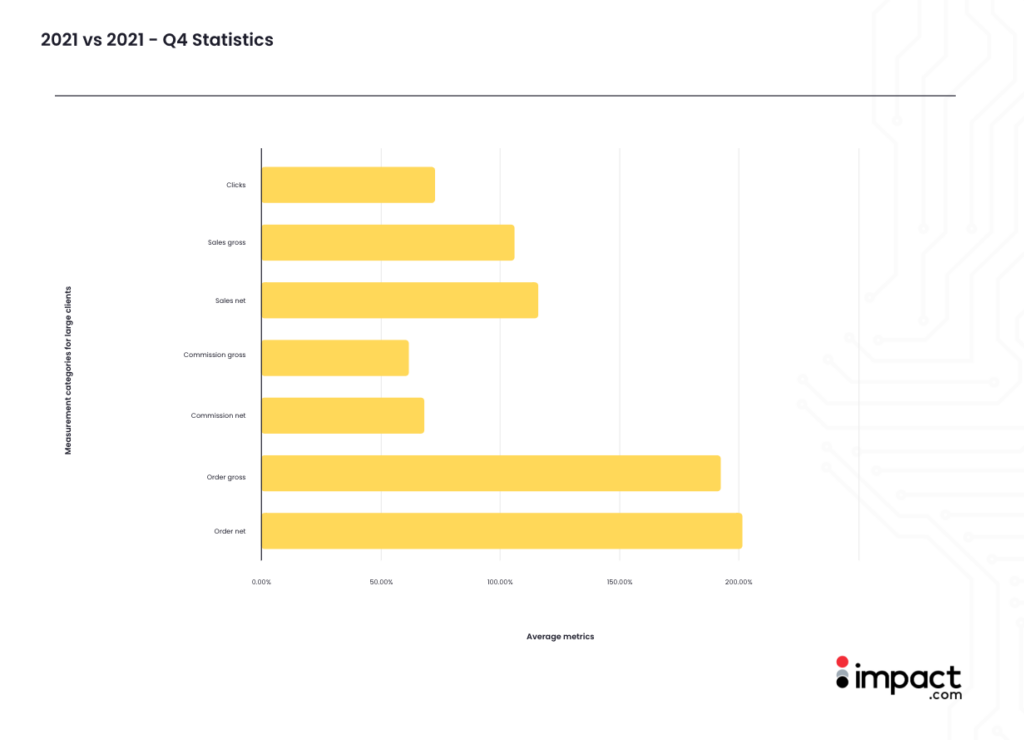Select the Sales net bar
This screenshot has height=740, width=1024.
pyautogui.click(x=400, y=300)
